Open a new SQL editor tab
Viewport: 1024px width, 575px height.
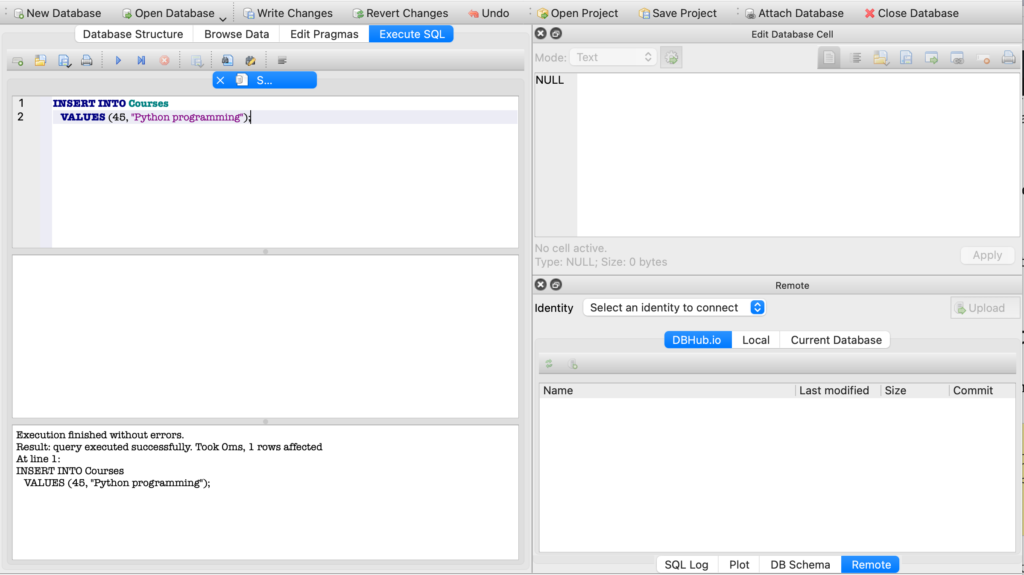coord(17,61)
